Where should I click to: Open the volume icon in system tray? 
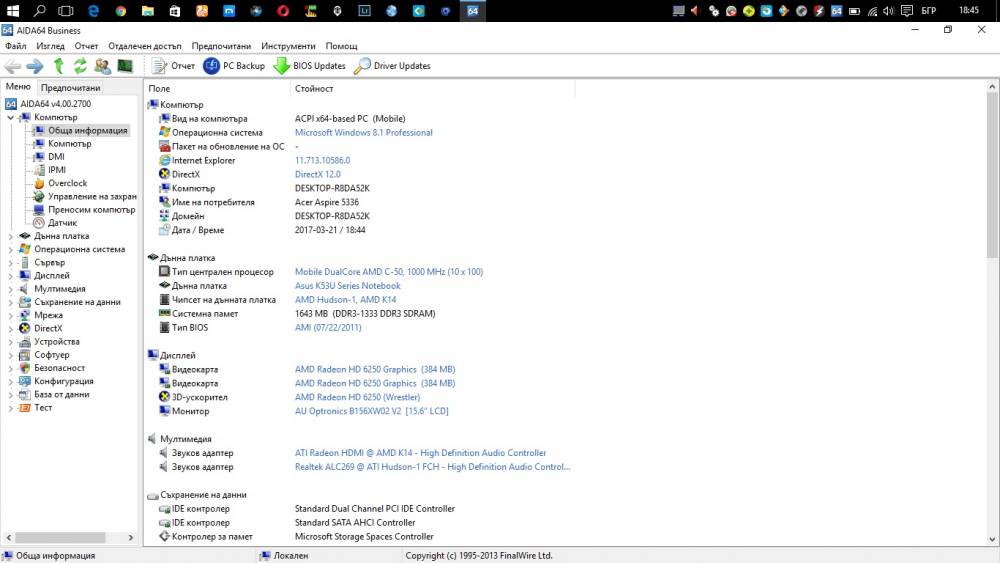pyautogui.click(x=888, y=11)
